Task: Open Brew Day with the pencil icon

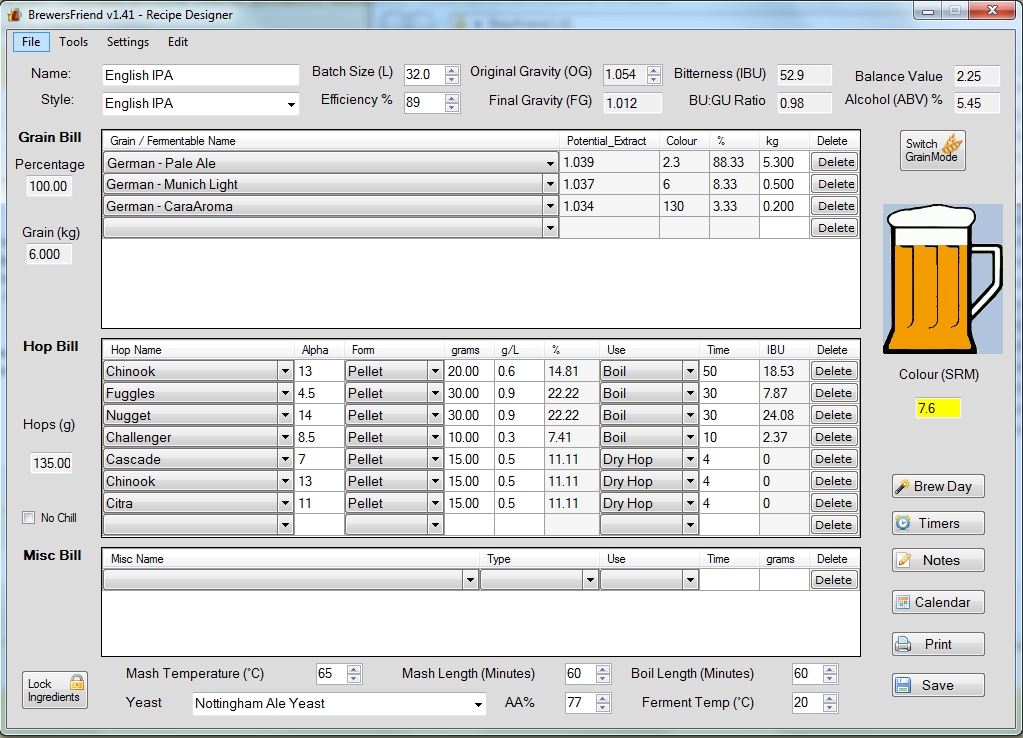Action: 938,486
